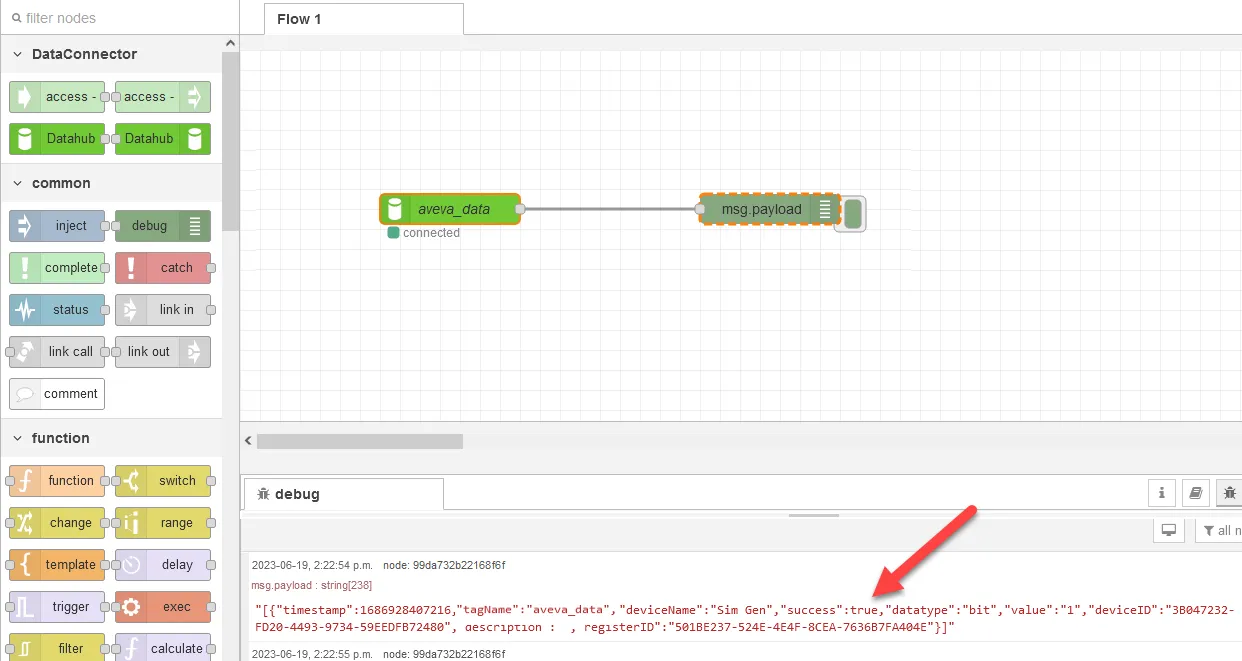The image size is (1242, 661).
Task: Show the debug messages bug icon tab
Action: click(x=1229, y=492)
